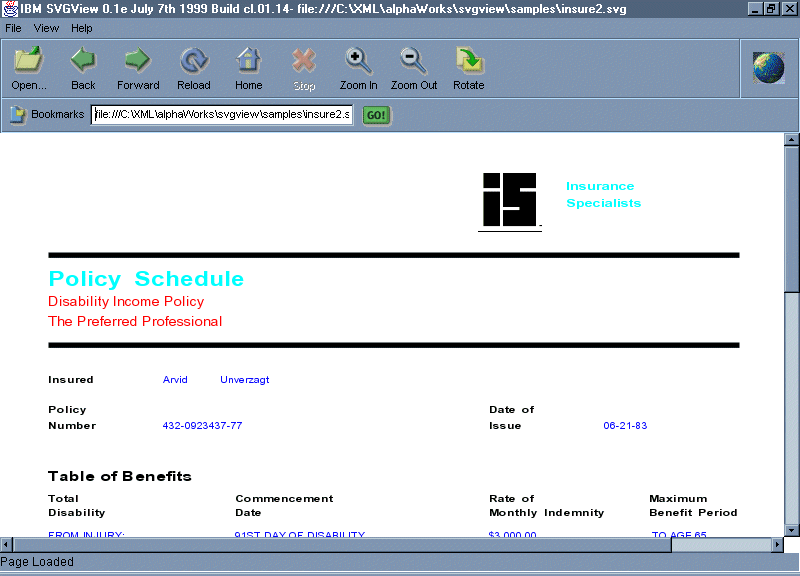This screenshot has width=800, height=576.
Task: Click the globe icon in toolbar
Action: 768,67
